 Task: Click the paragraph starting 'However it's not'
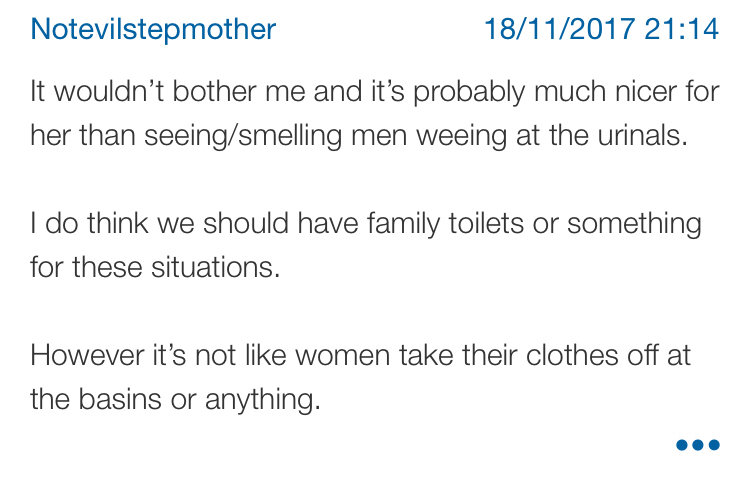(x=361, y=377)
